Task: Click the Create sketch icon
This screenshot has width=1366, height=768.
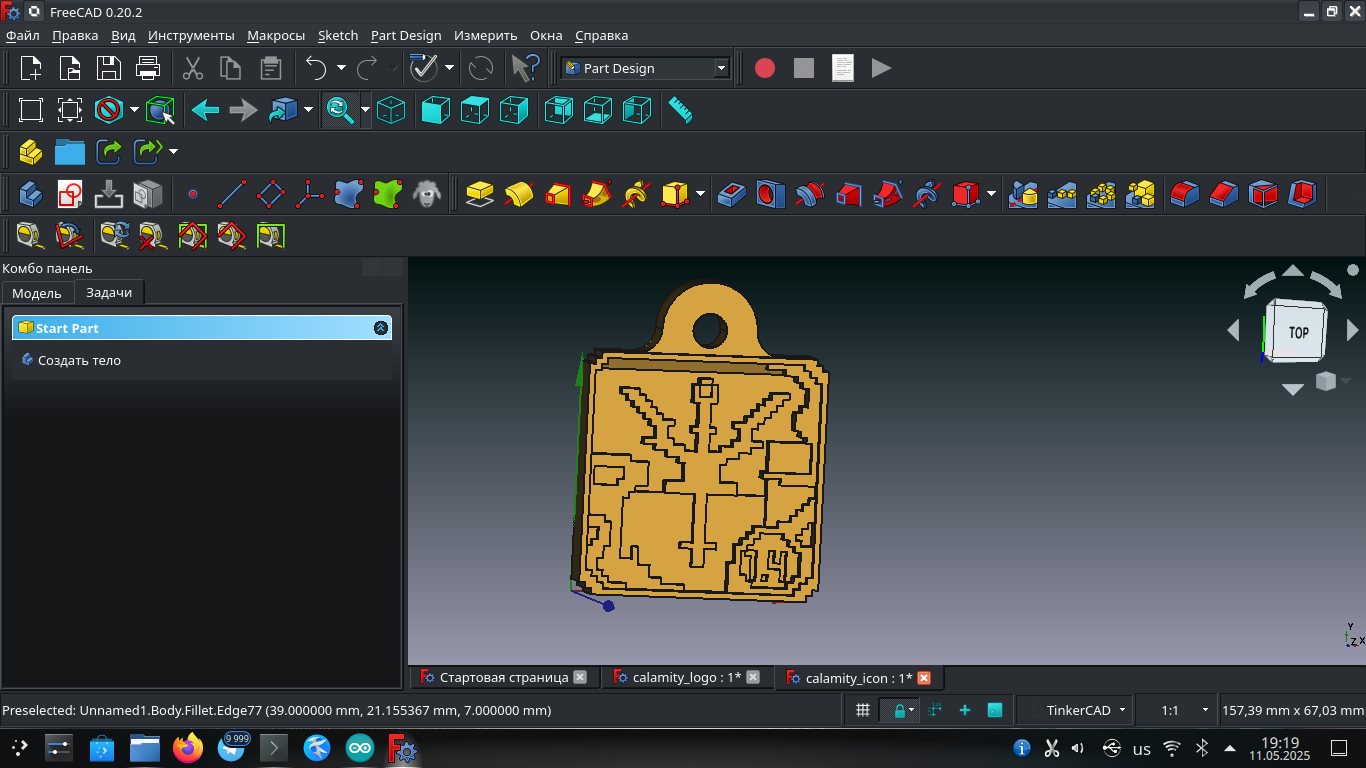Action: (x=70, y=193)
